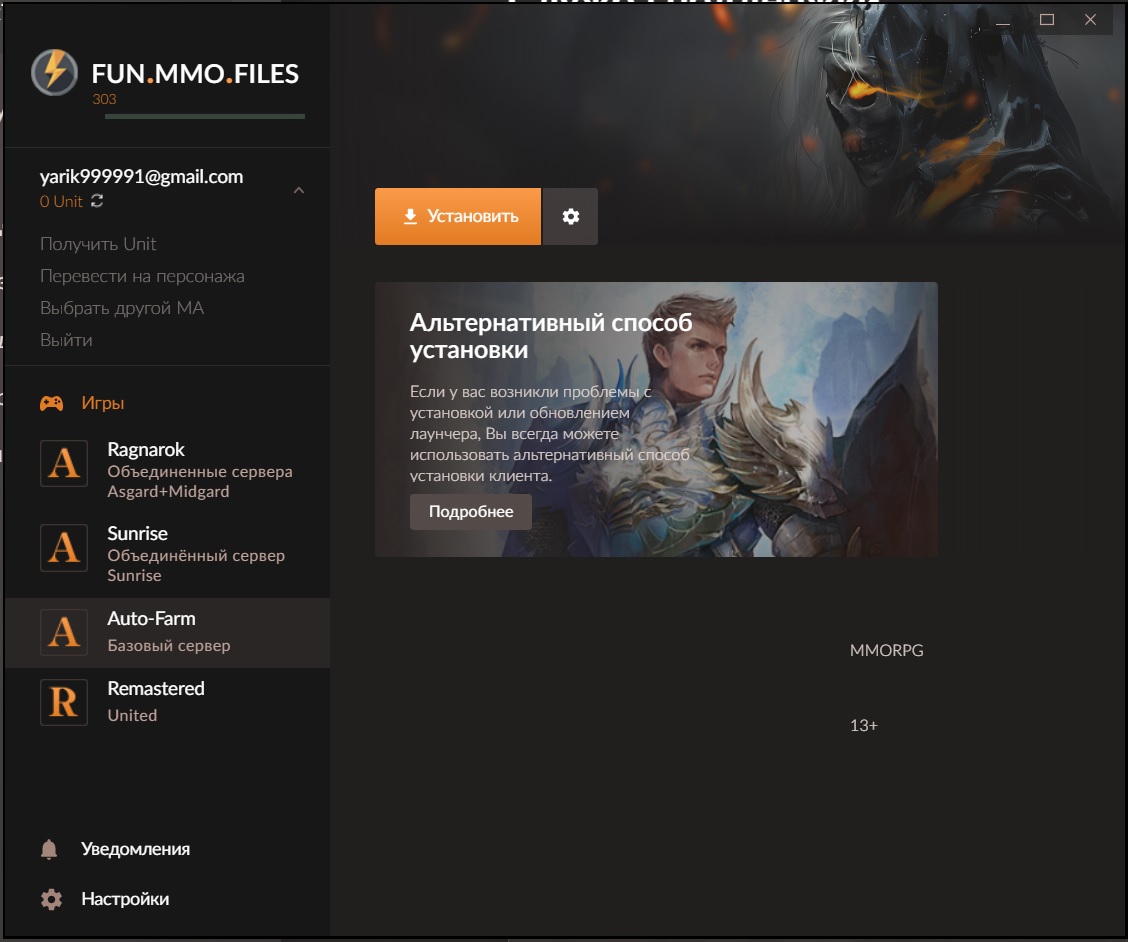Click the Sunrise server icon

point(64,549)
